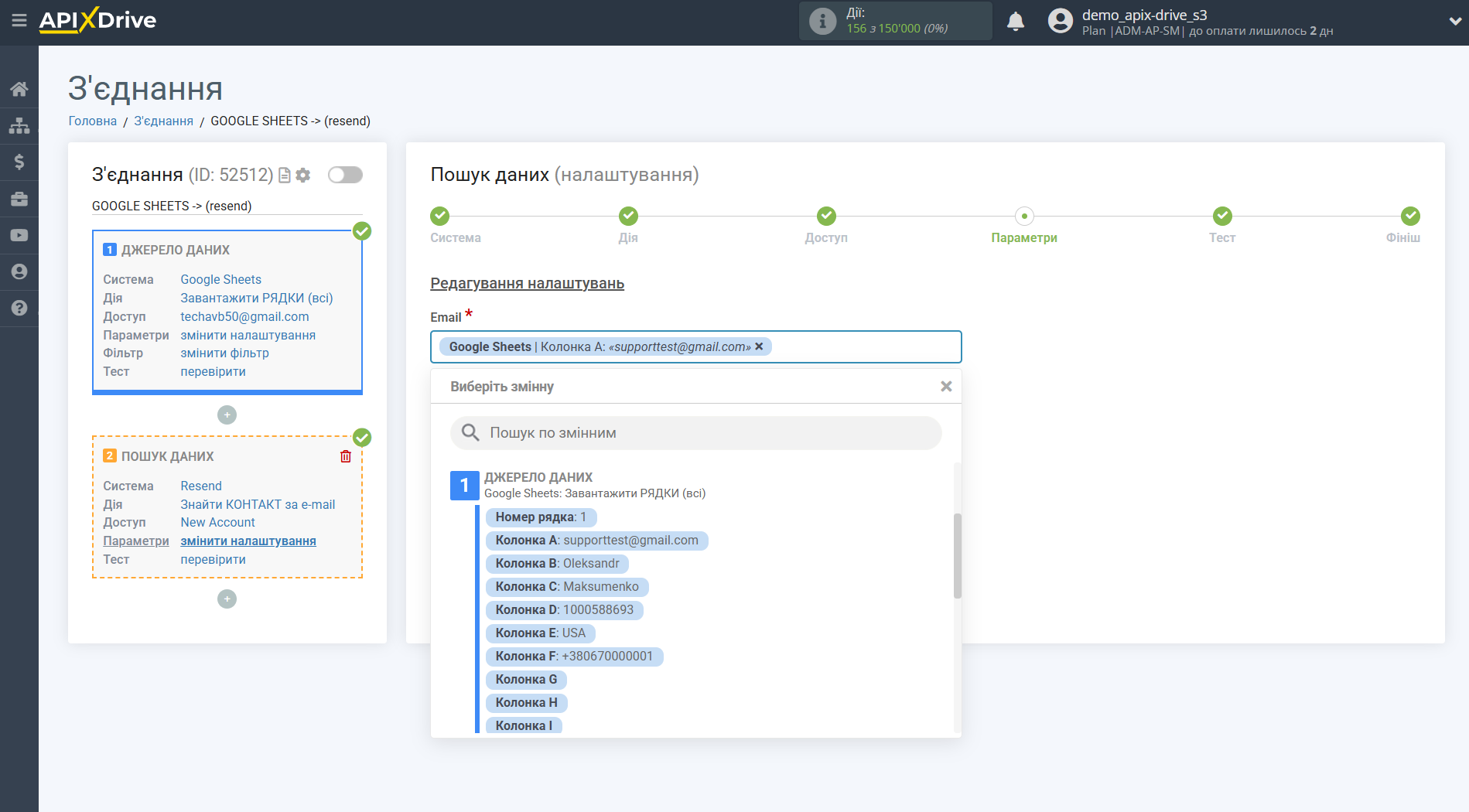Open connection settings gear icon
Image resolution: width=1469 pixels, height=812 pixels.
coord(303,176)
